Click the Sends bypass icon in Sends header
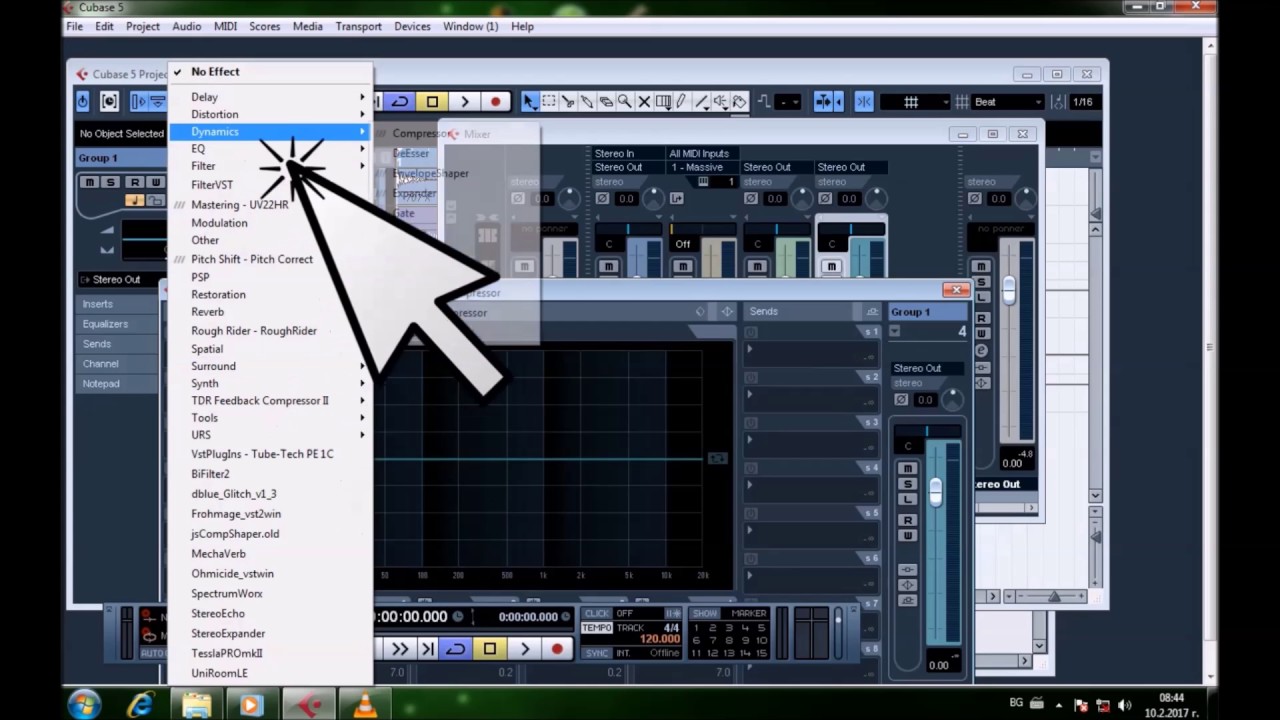The height and width of the screenshot is (720, 1280). [873, 312]
